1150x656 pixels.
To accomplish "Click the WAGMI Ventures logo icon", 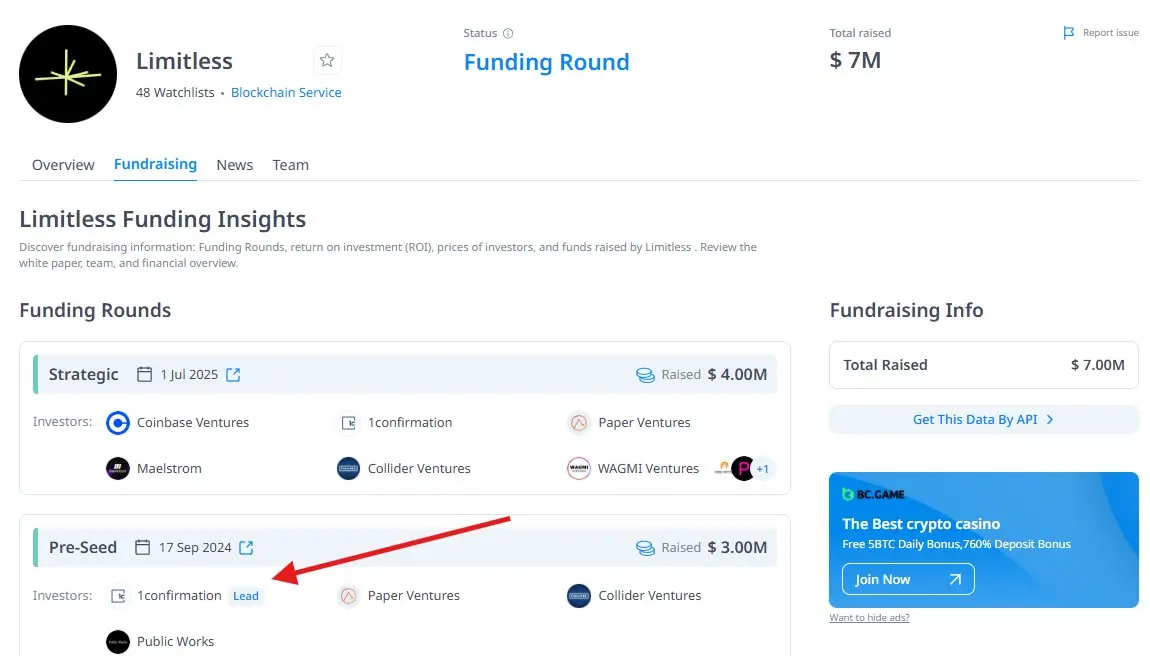I will pyautogui.click(x=579, y=469).
